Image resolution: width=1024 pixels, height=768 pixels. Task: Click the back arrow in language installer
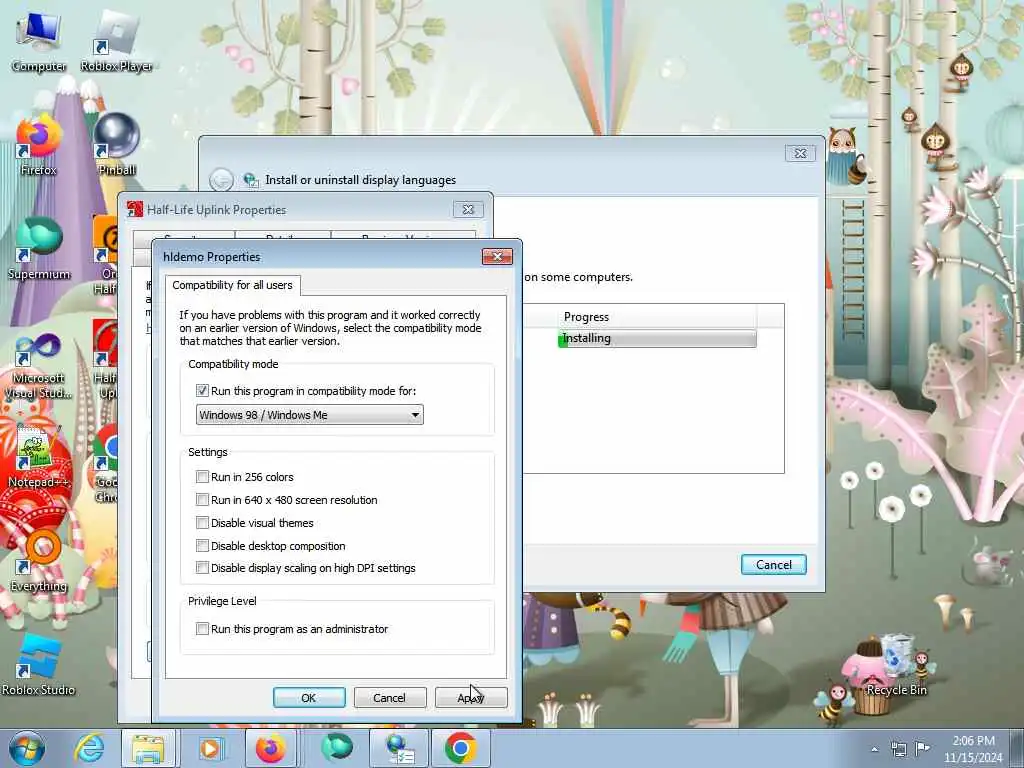[221, 180]
